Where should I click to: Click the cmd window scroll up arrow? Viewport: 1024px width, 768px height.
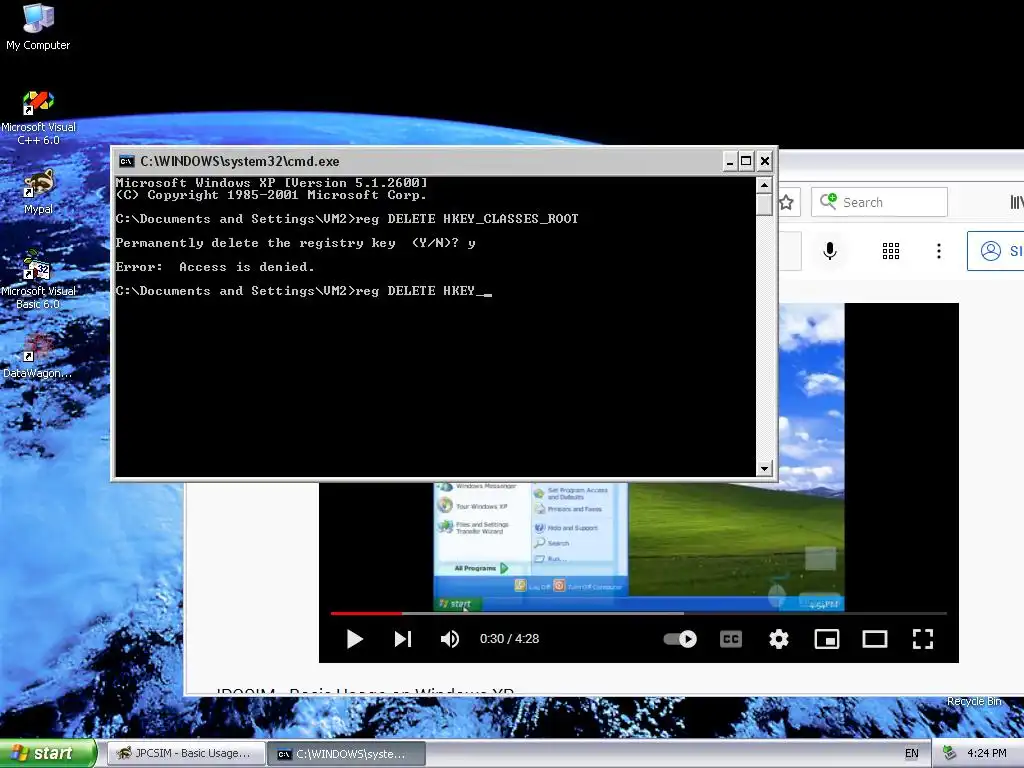coord(764,185)
